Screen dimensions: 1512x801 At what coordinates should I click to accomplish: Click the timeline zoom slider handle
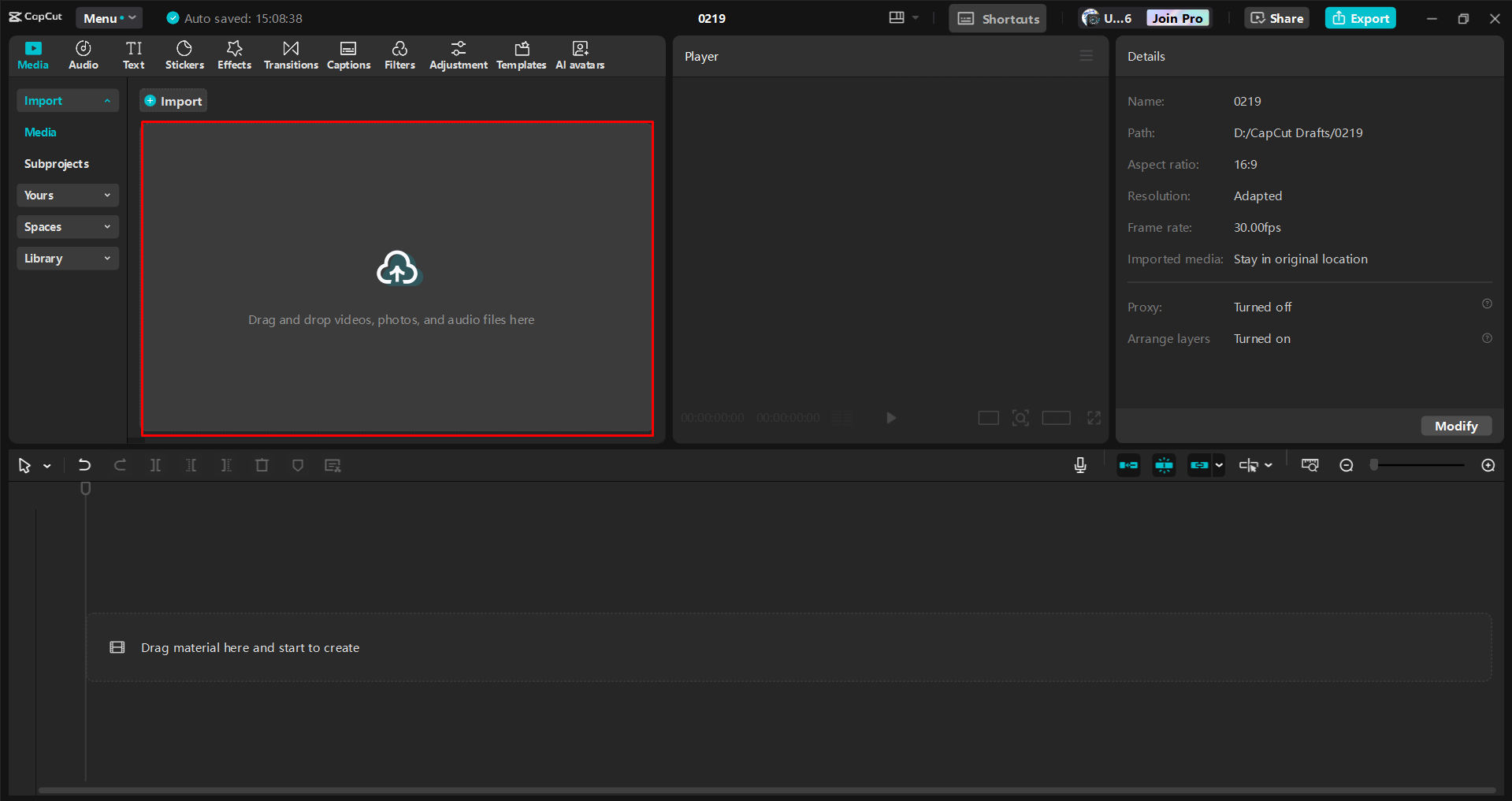1374,465
